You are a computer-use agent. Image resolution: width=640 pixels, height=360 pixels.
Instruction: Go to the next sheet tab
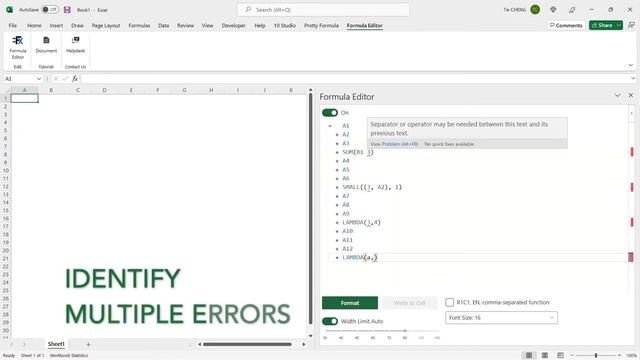click(x=24, y=344)
